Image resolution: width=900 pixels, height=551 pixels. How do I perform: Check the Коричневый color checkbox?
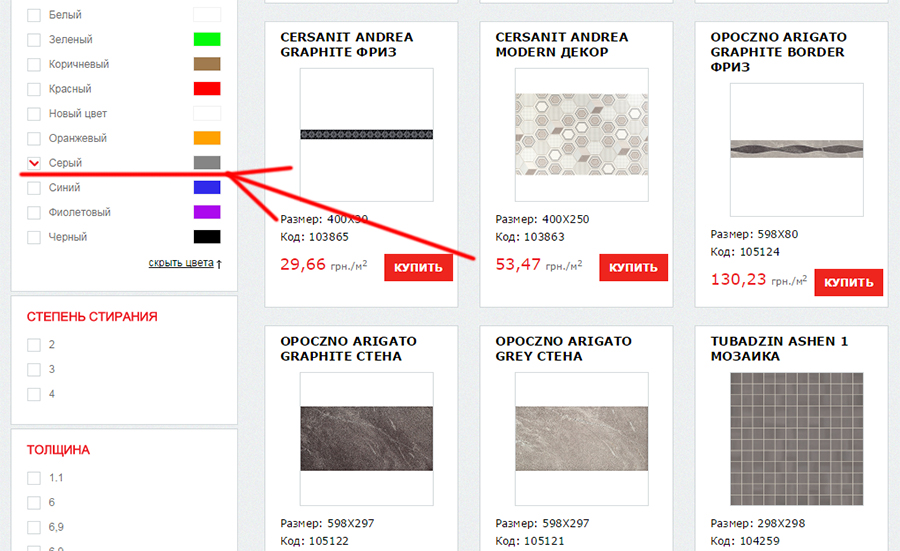(34, 64)
